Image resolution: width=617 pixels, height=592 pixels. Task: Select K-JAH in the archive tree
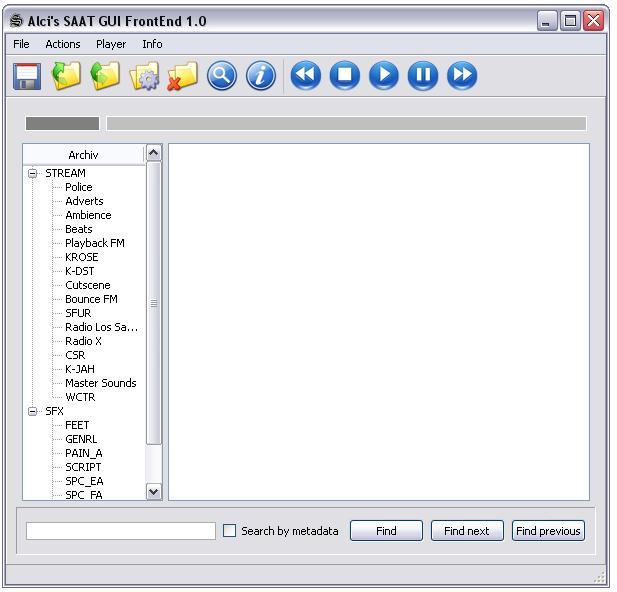click(80, 369)
